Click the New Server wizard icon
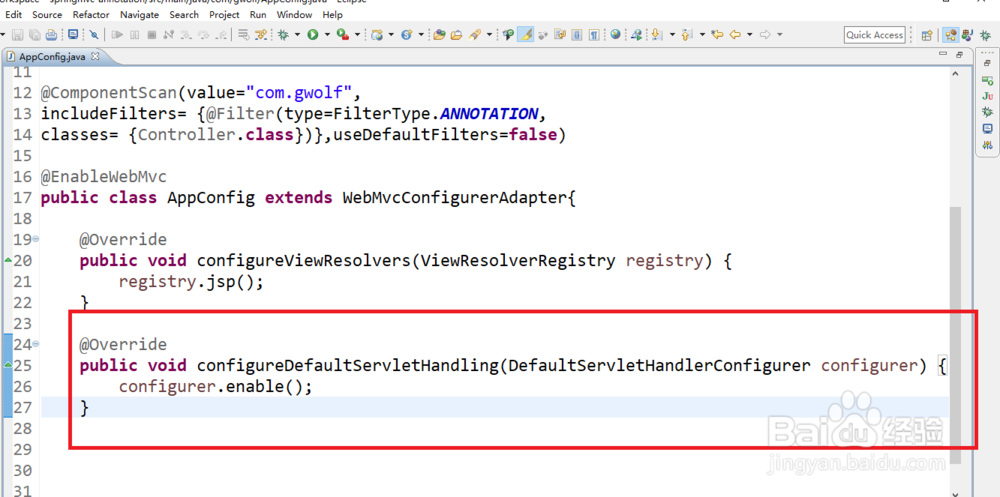The width and height of the screenshot is (1000, 497). 376,35
